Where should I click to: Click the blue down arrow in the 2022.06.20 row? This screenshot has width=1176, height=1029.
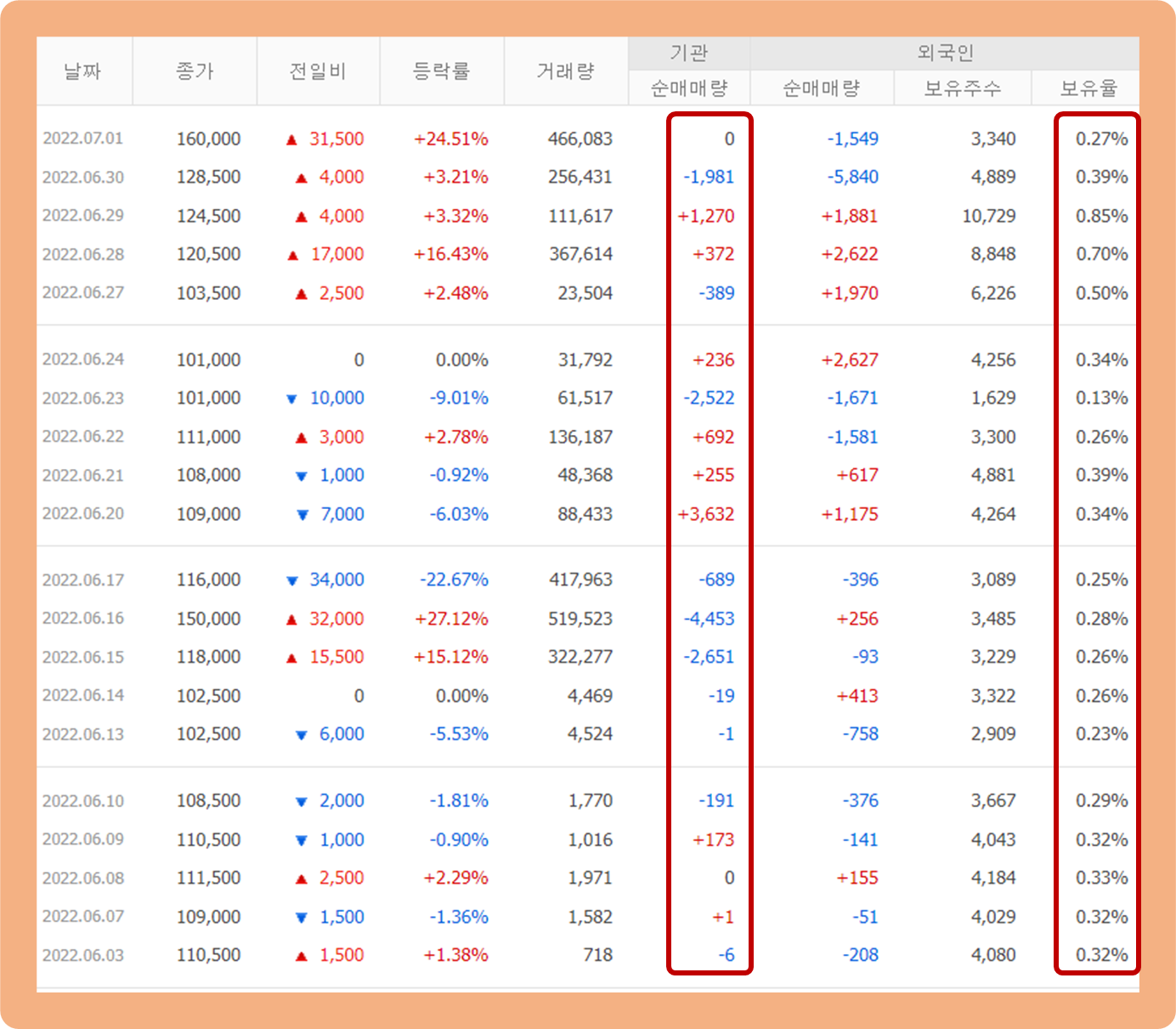(302, 515)
